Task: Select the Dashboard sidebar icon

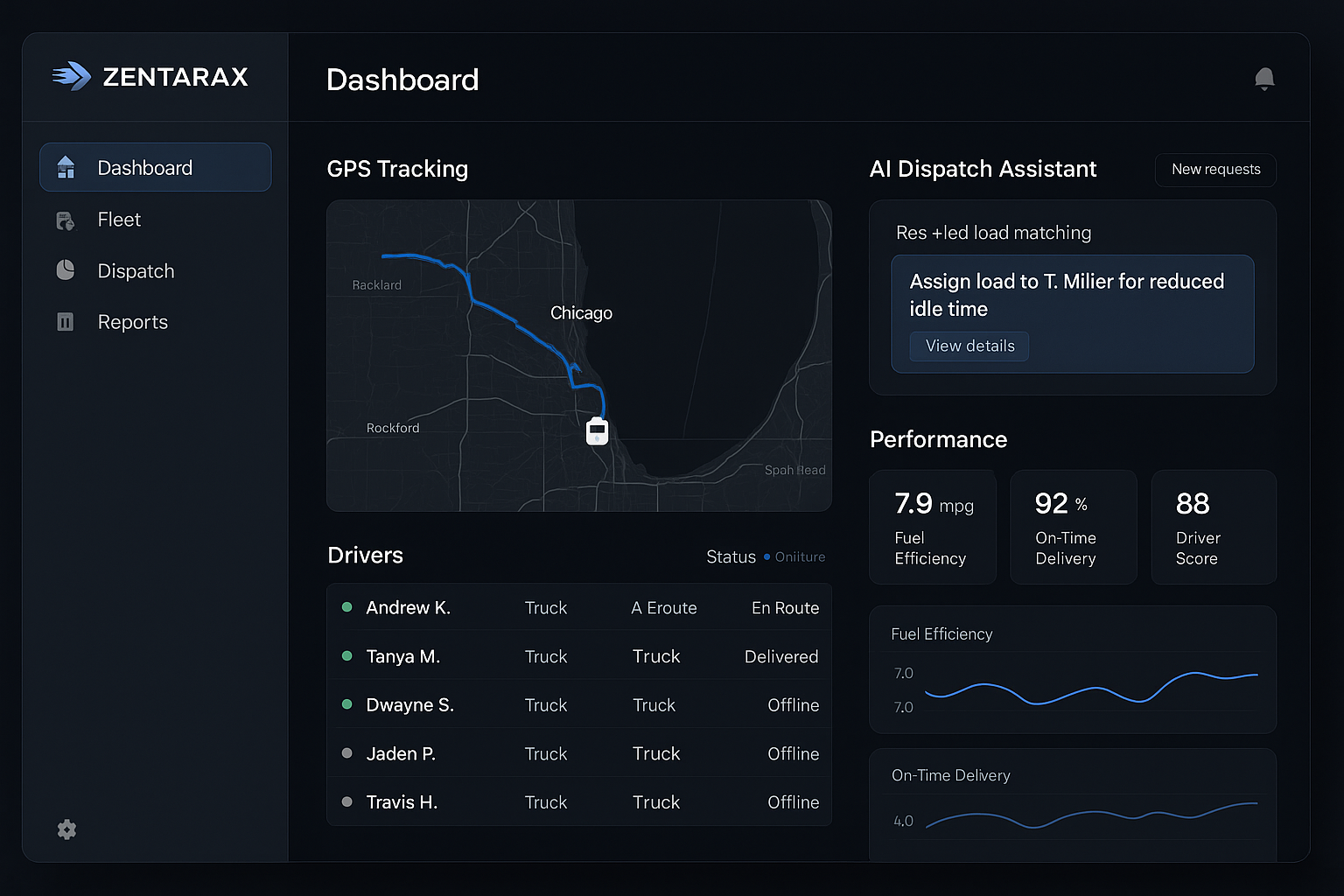Action: 66,166
